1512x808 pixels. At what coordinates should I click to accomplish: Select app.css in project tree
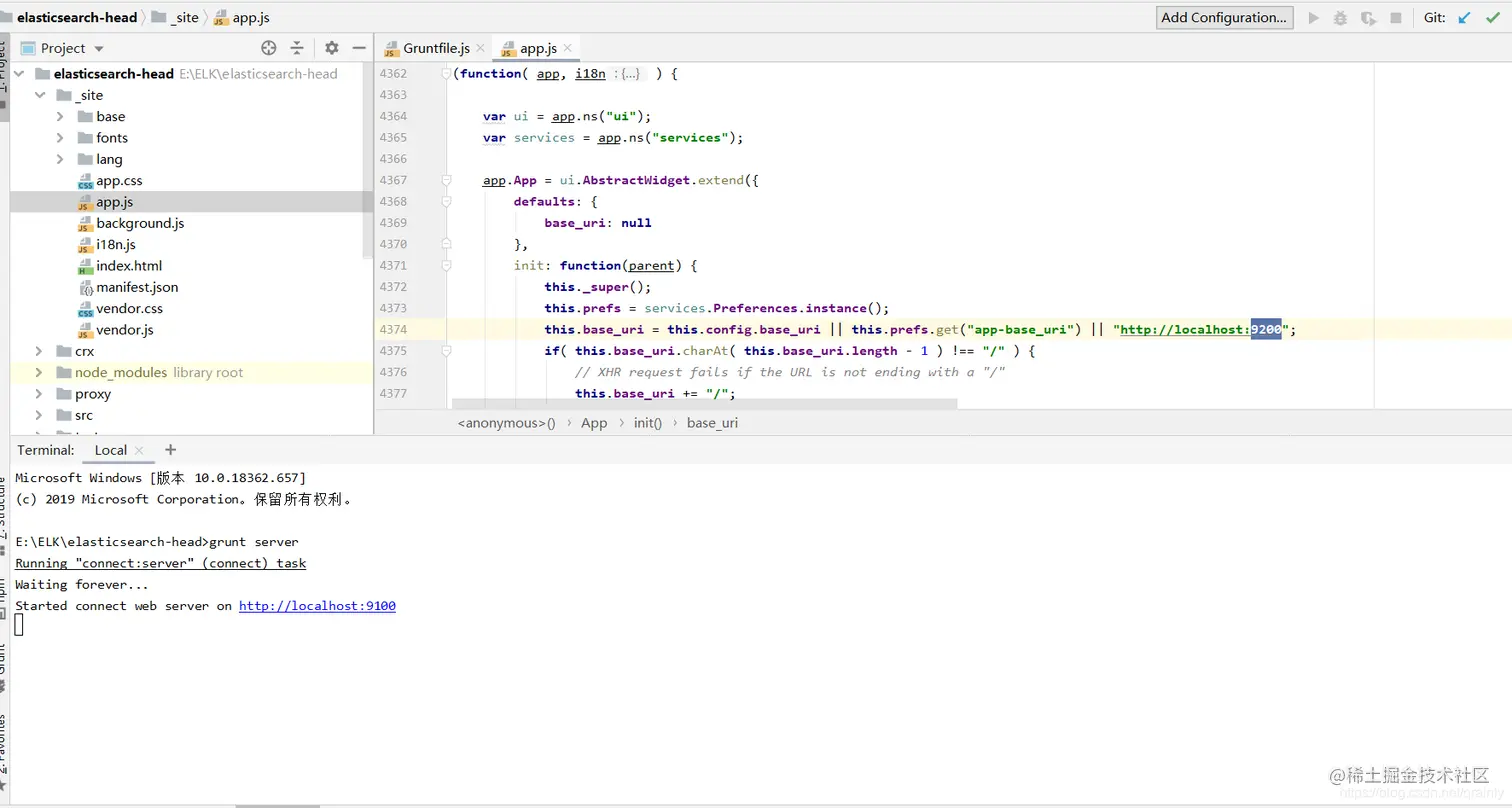120,180
